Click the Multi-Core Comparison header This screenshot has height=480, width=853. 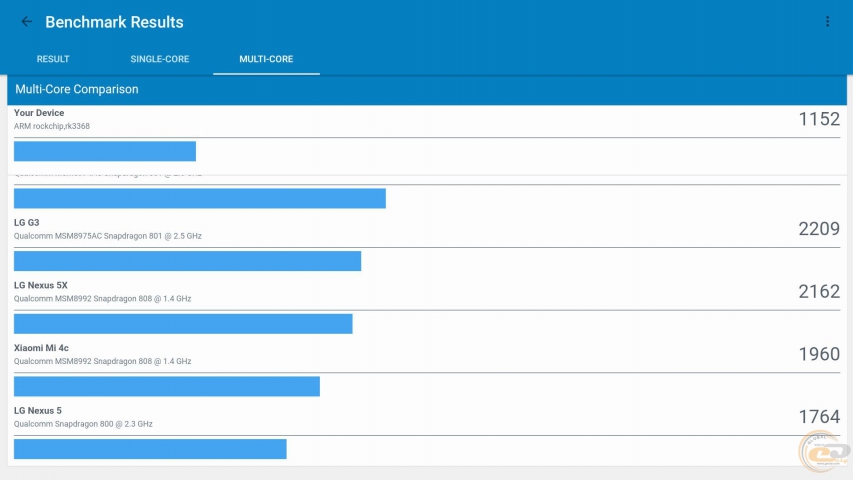pyautogui.click(x=77, y=89)
